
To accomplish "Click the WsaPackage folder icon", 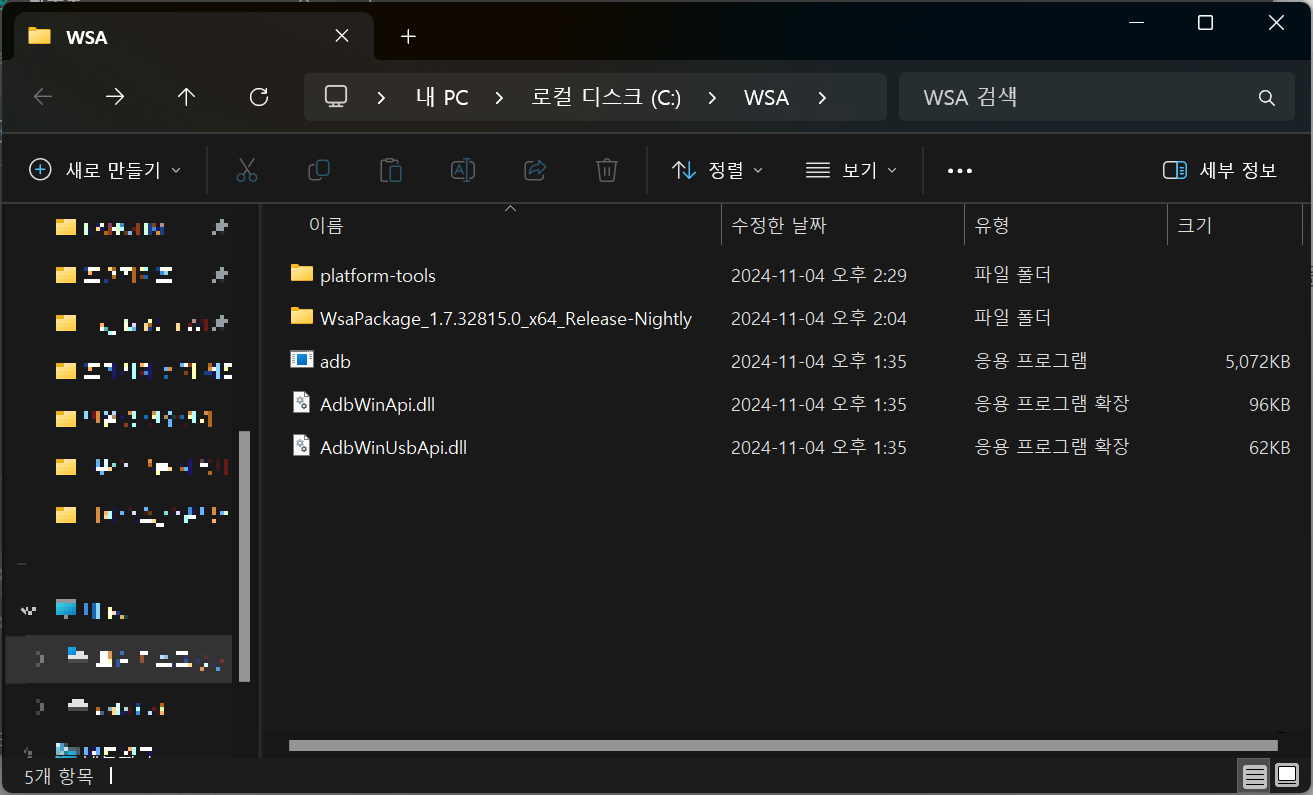I will pyautogui.click(x=301, y=317).
